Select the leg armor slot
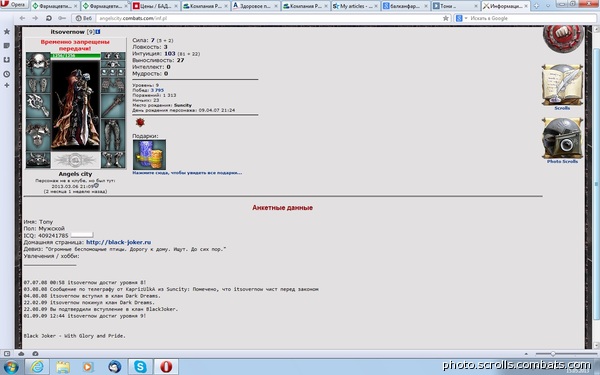This screenshot has height=375, width=600. [113, 135]
